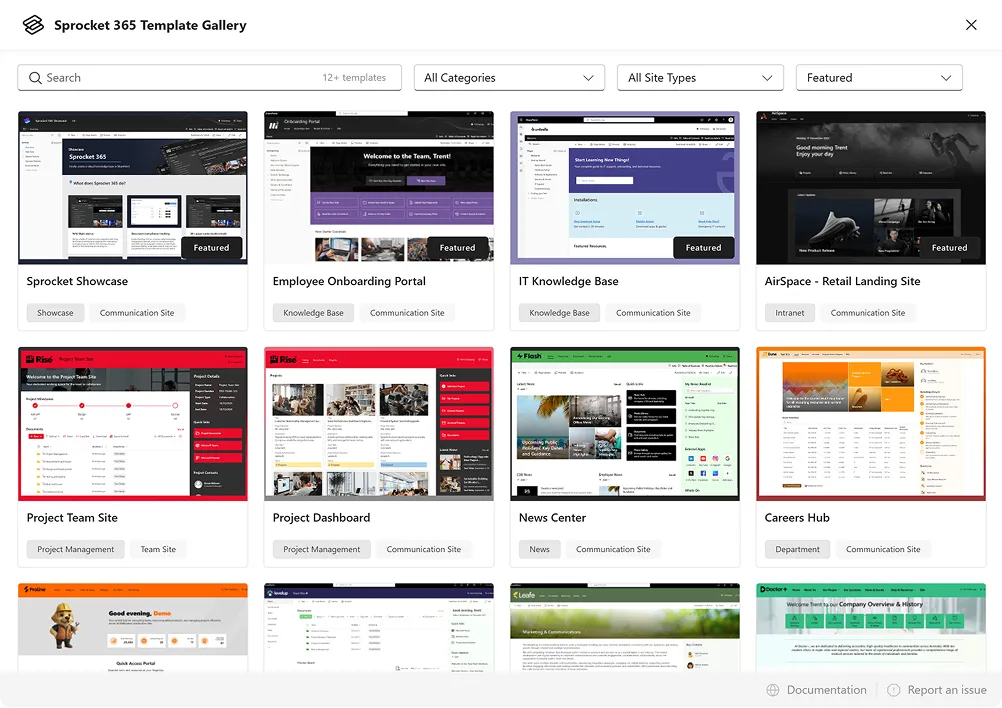Select the Employee Onboarding Portal title
Screen dimensions: 1002x708
(x=349, y=281)
